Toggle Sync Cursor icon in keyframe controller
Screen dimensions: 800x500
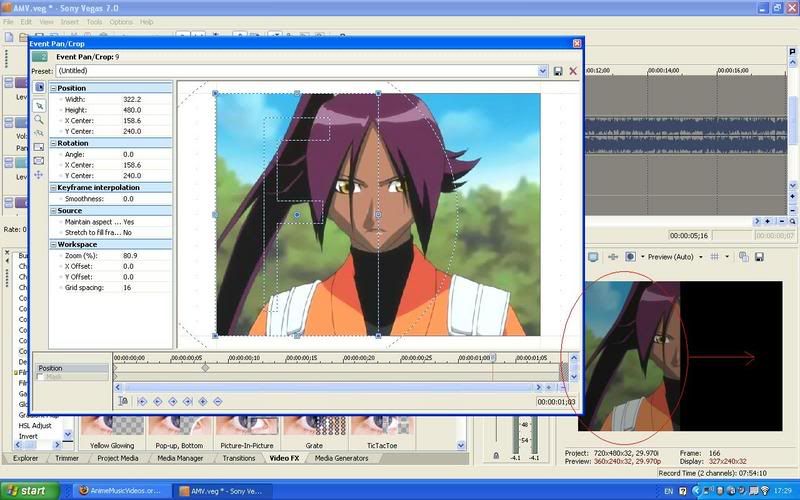click(x=123, y=402)
